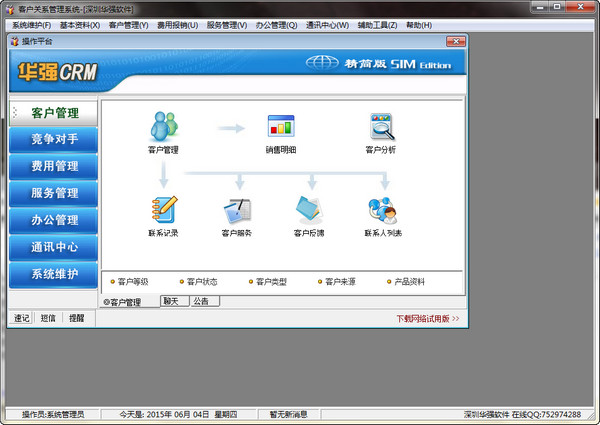Select 通讯中心 in the sidebar
This screenshot has width=600, height=425.
click(x=53, y=247)
